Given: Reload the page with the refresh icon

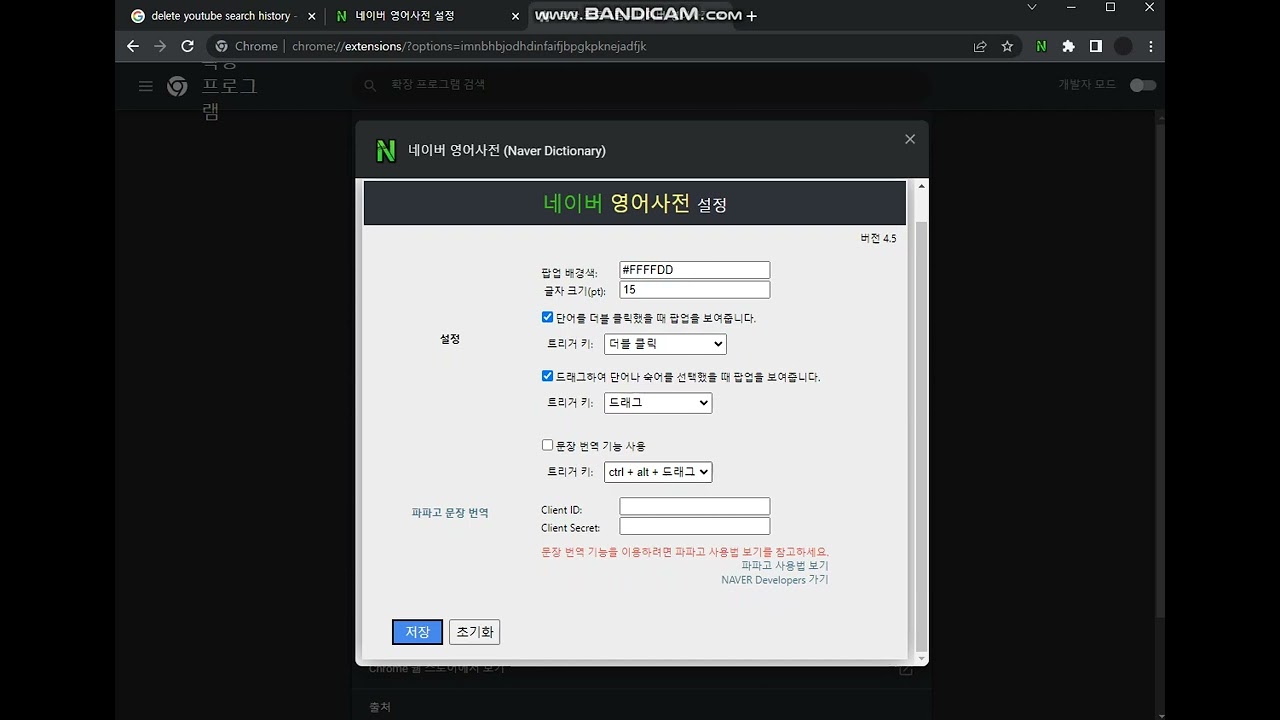Looking at the screenshot, I should tap(187, 46).
